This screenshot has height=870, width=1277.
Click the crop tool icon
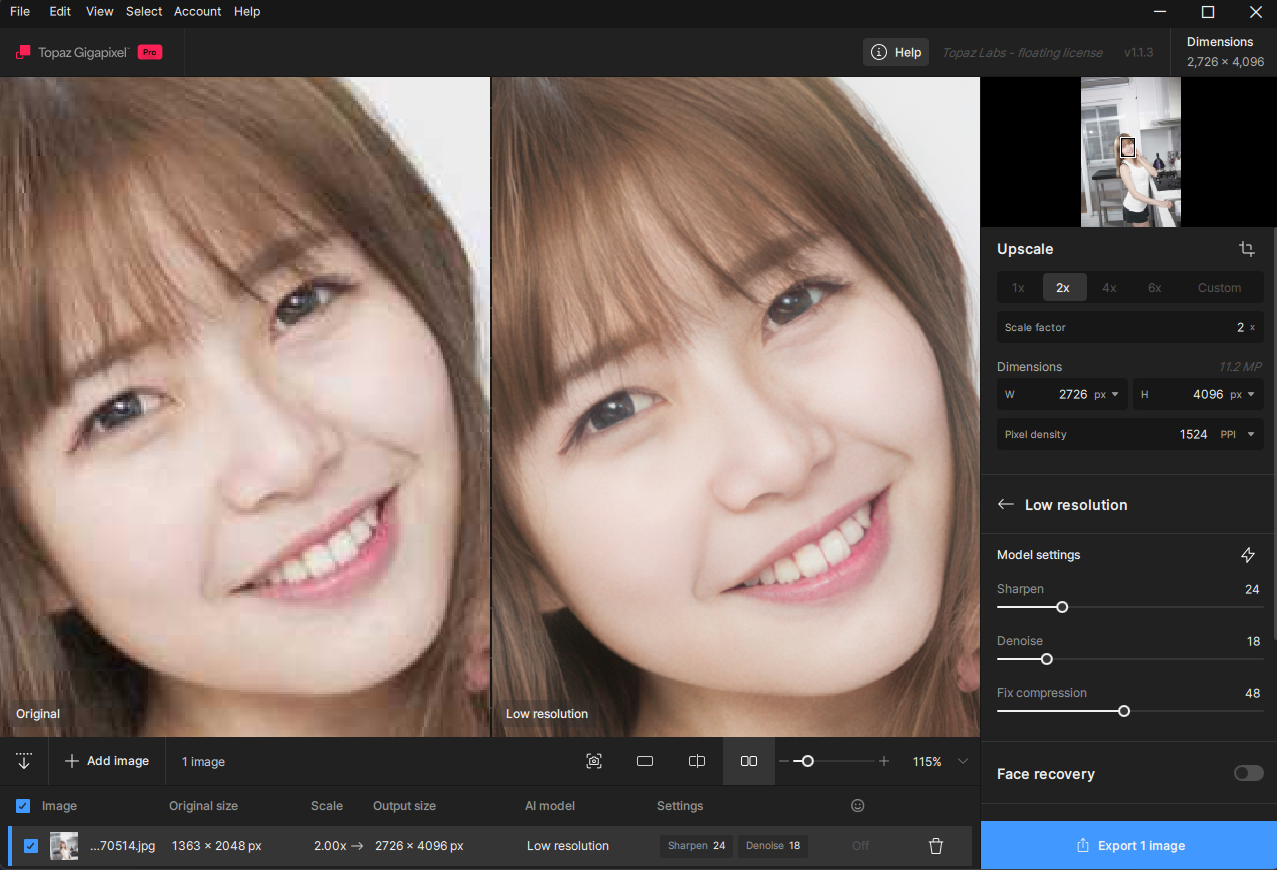coord(1246,249)
